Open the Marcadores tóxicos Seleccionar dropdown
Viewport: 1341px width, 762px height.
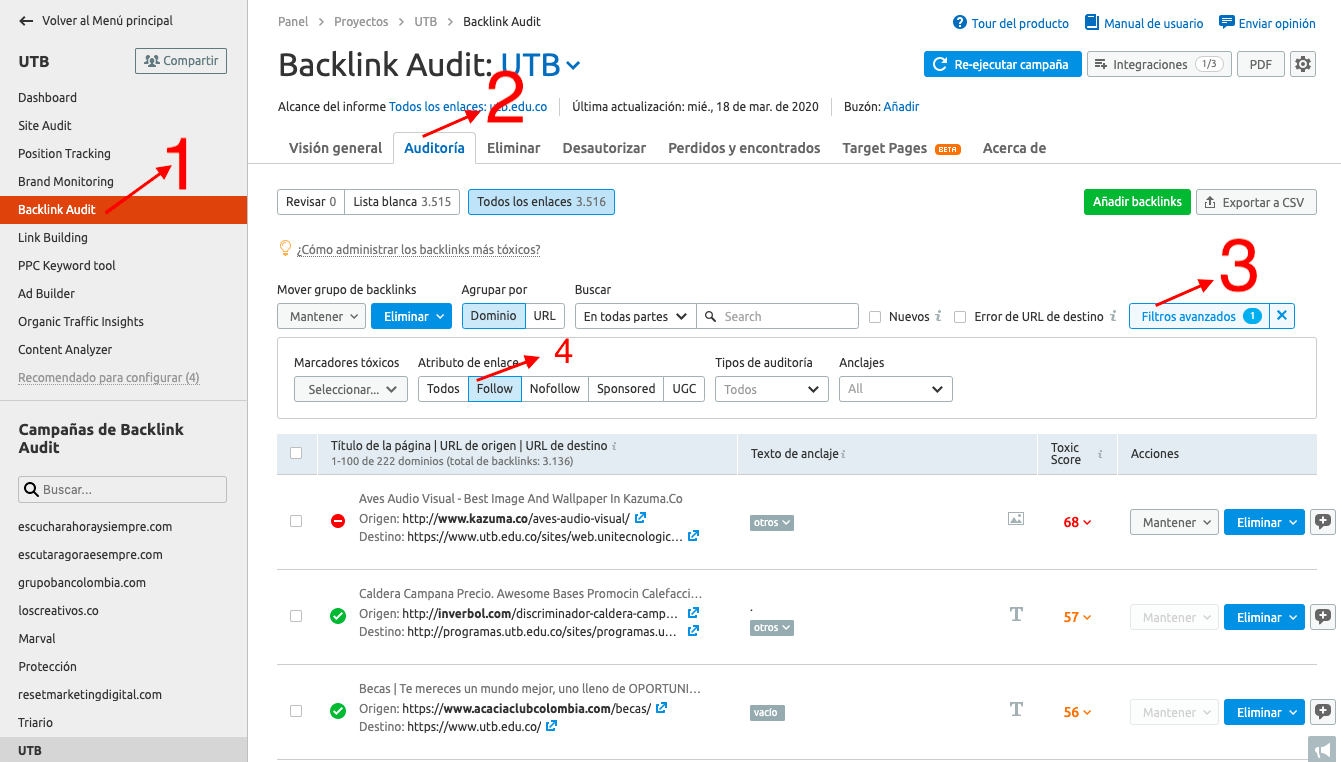point(350,389)
